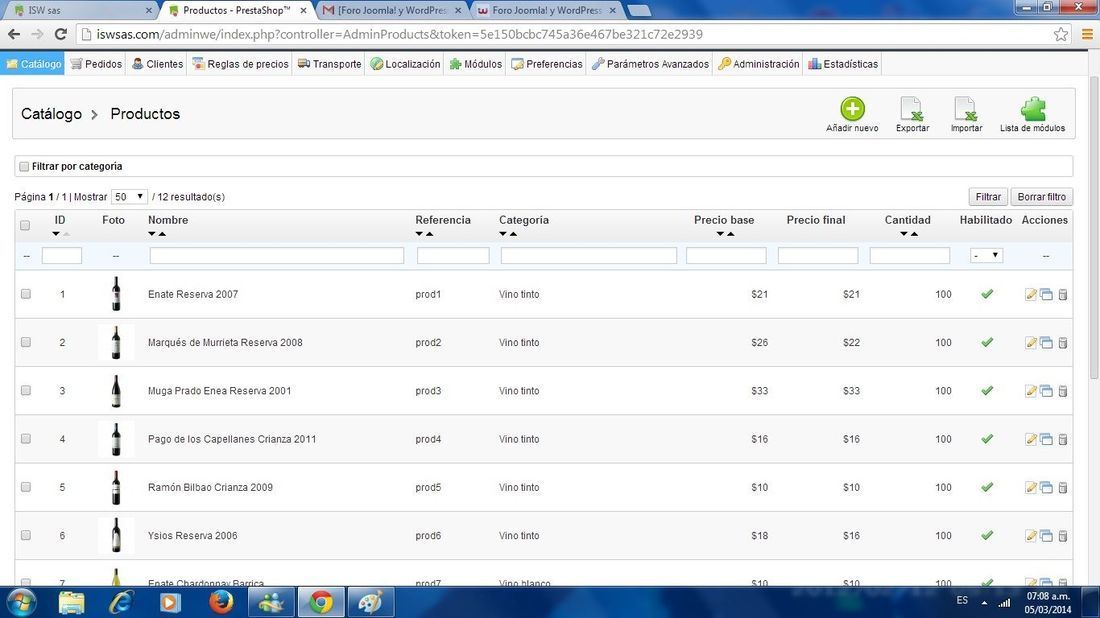The image size is (1100, 618).
Task: Select checkbox for product ID 3
Action: (26, 391)
